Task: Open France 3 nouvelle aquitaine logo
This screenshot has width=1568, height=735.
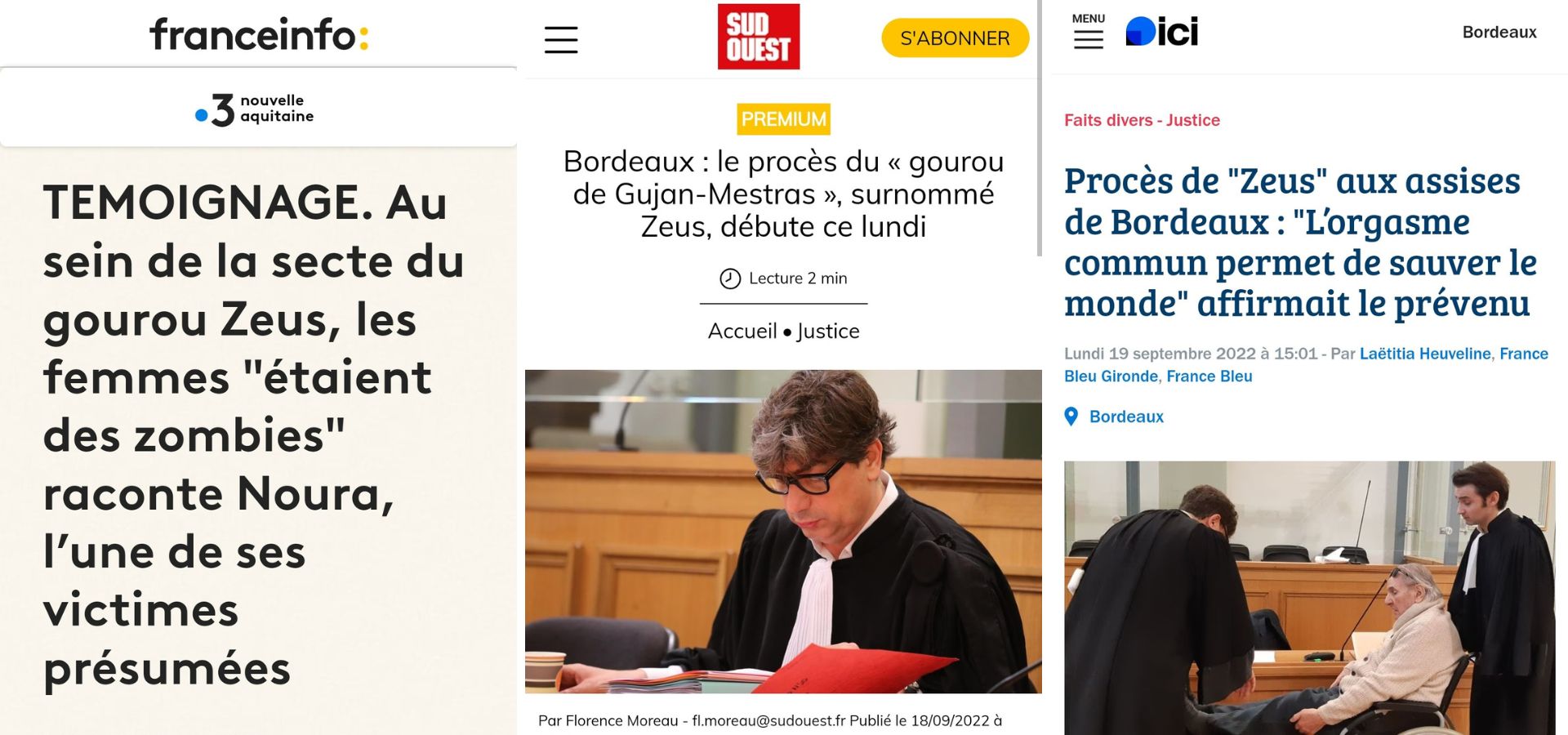Action: click(x=255, y=109)
